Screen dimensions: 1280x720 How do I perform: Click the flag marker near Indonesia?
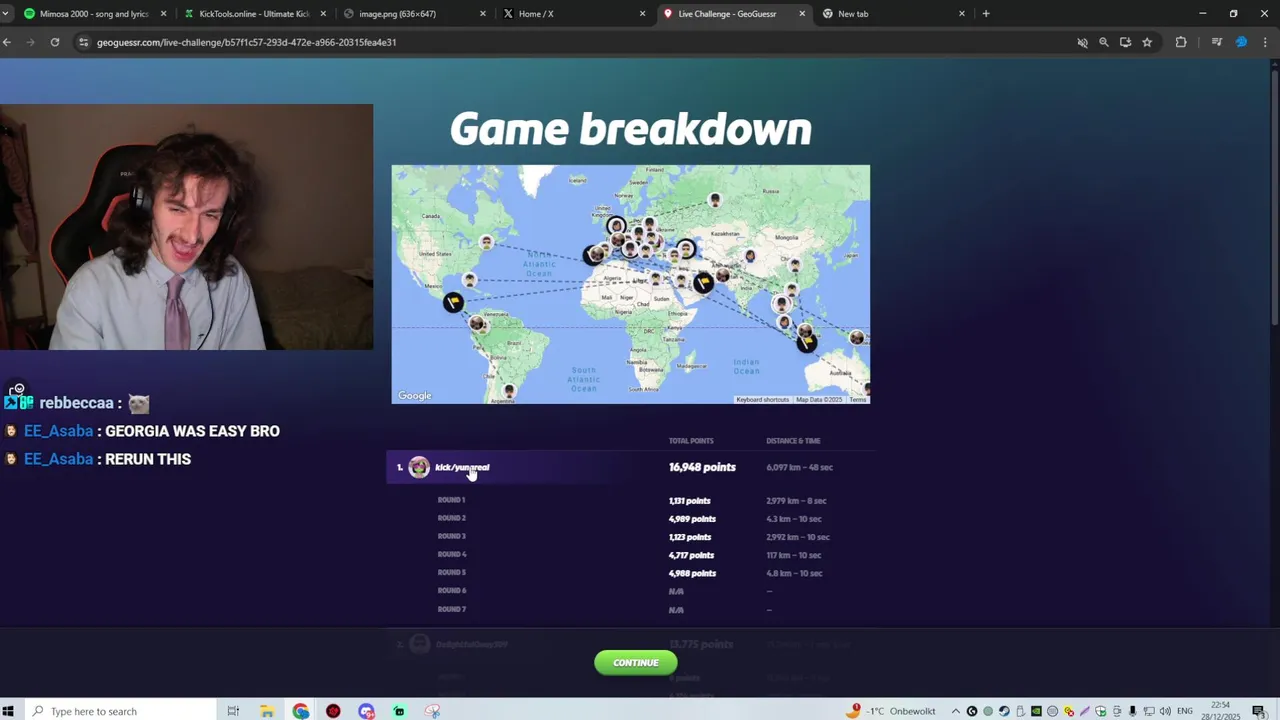(x=806, y=342)
